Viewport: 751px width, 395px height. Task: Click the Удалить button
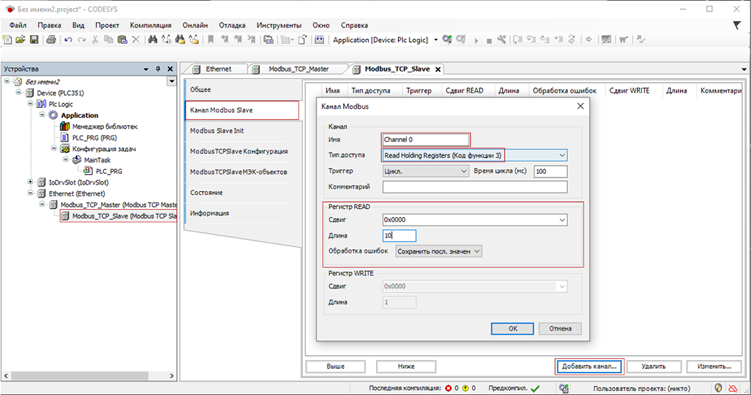[653, 366]
